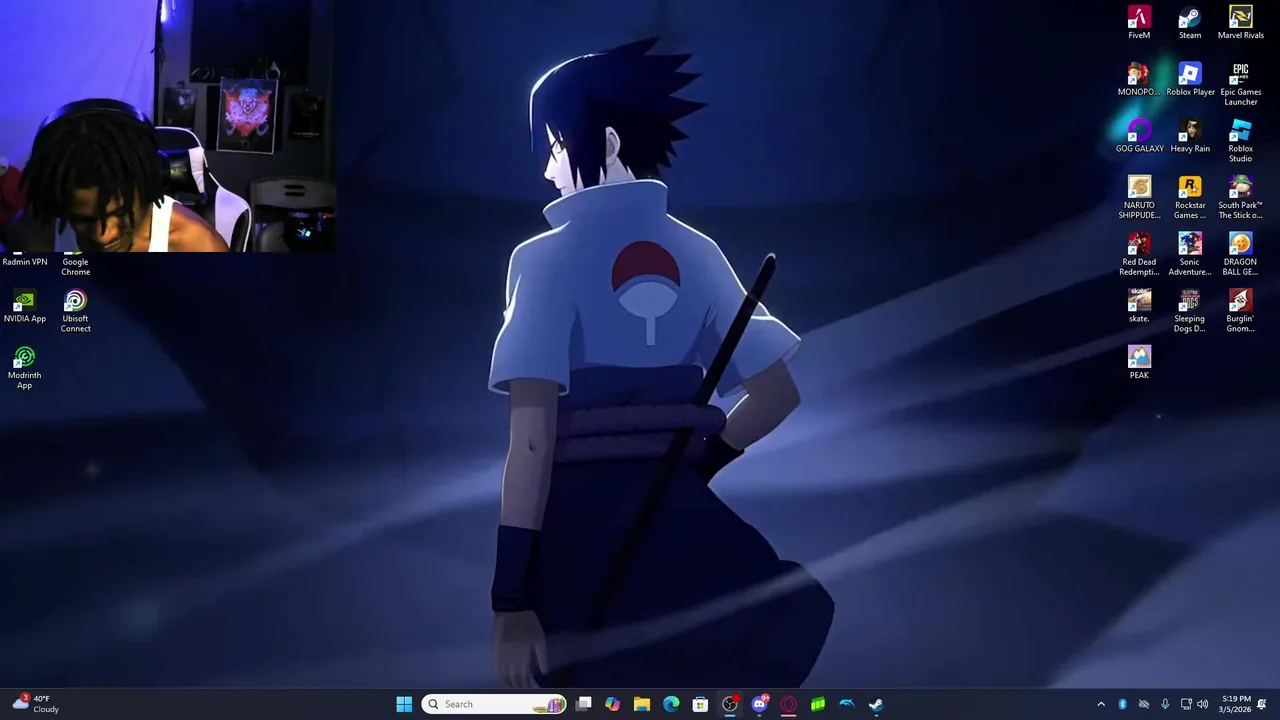This screenshot has height=720, width=1280.
Task: Click the Bluetooth tray icon
Action: click(x=1122, y=704)
